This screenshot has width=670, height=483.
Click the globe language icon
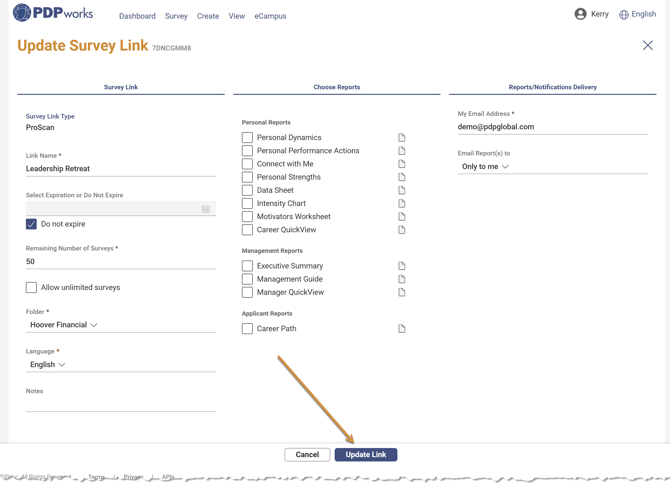tap(624, 15)
